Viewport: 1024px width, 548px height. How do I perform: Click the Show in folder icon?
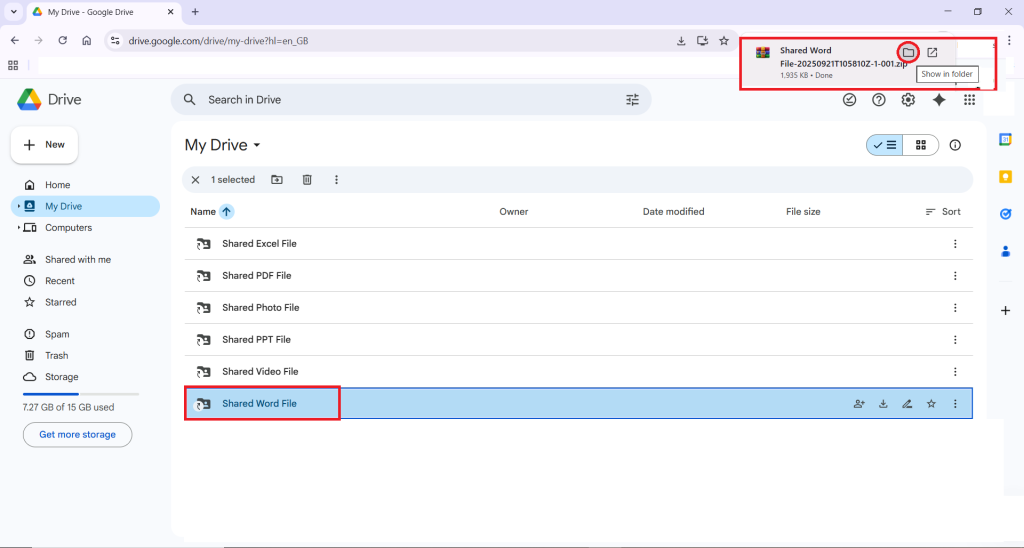(908, 52)
